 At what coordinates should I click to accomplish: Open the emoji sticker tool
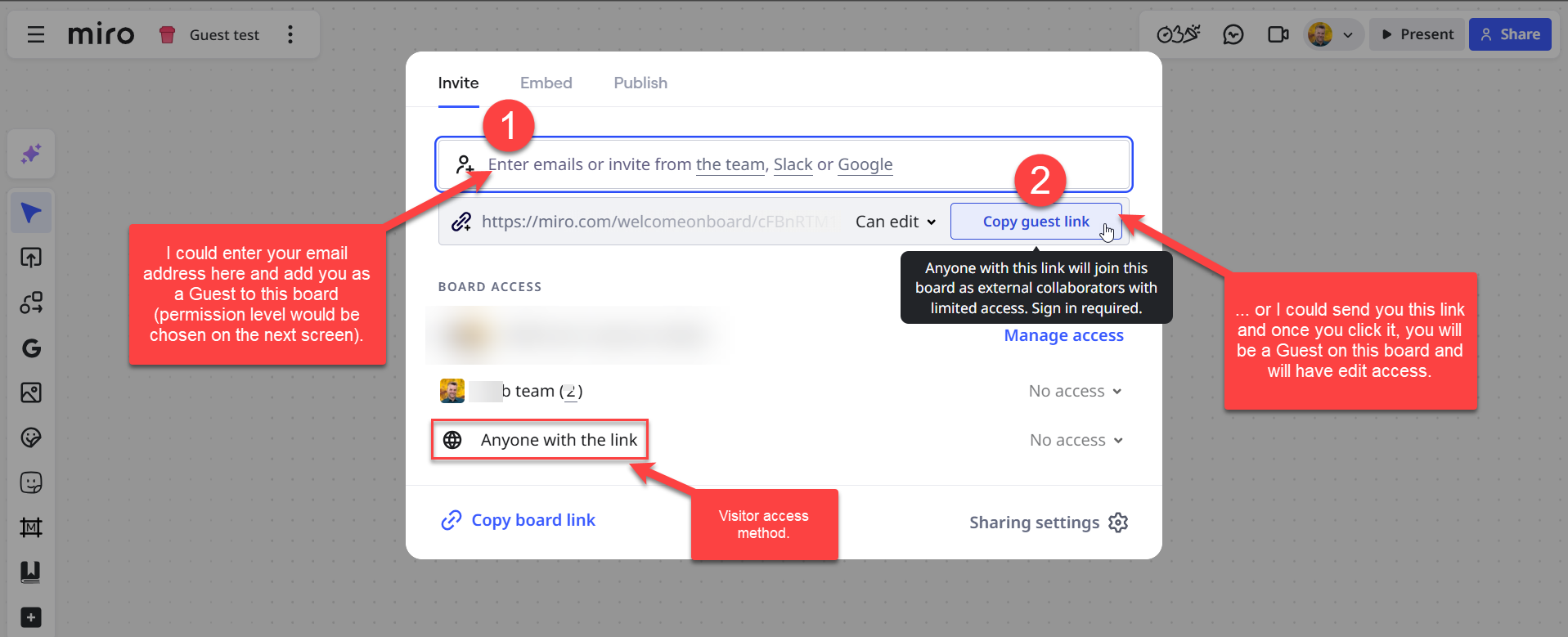click(x=31, y=482)
